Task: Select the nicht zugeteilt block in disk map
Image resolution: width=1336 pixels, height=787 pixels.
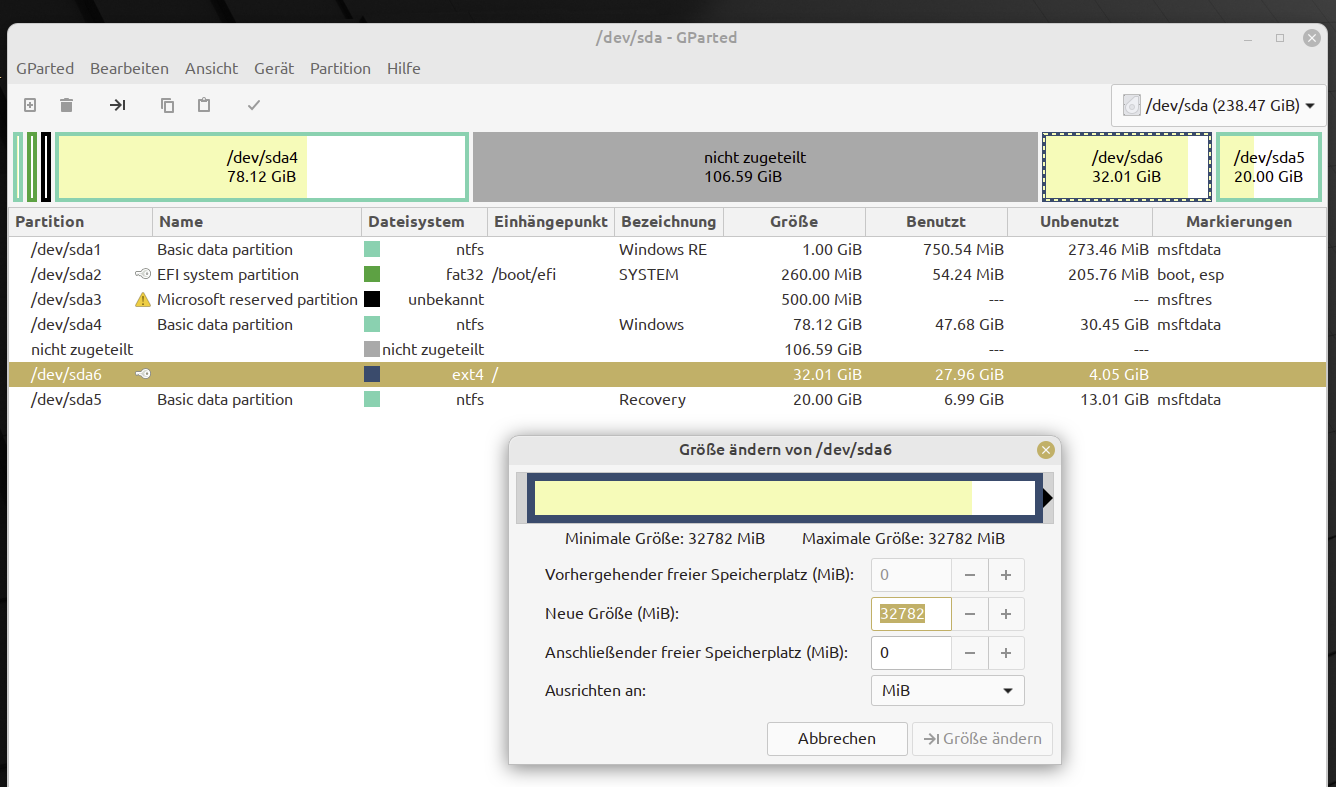Action: (x=755, y=167)
